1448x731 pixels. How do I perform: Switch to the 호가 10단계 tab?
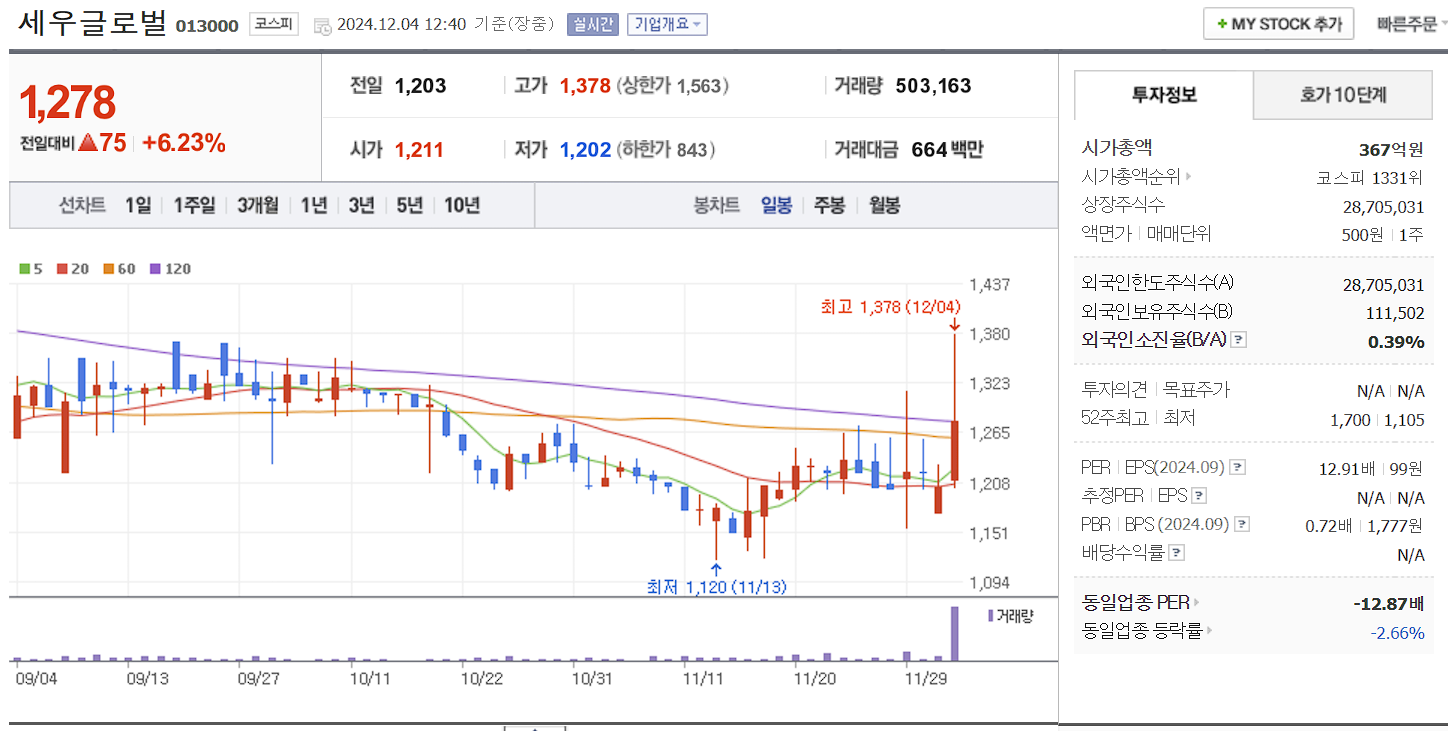(1343, 95)
